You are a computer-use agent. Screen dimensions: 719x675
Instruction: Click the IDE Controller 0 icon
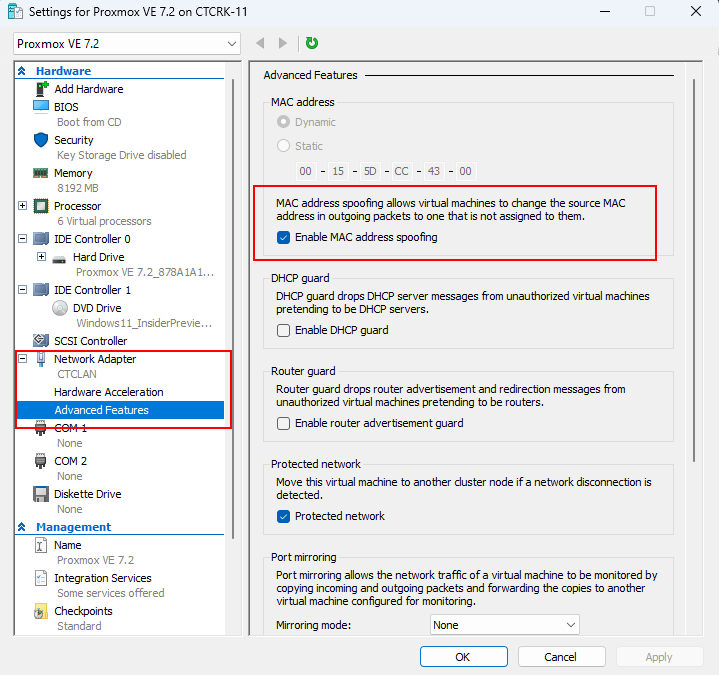point(41,238)
